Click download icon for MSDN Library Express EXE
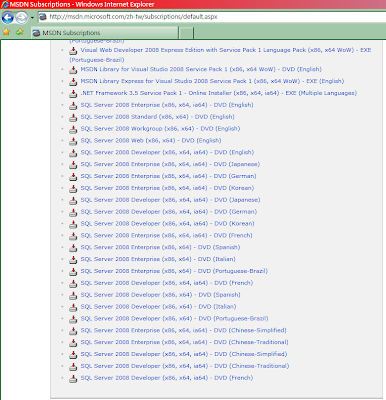Screen dimensions: 386x400 tap(73, 82)
